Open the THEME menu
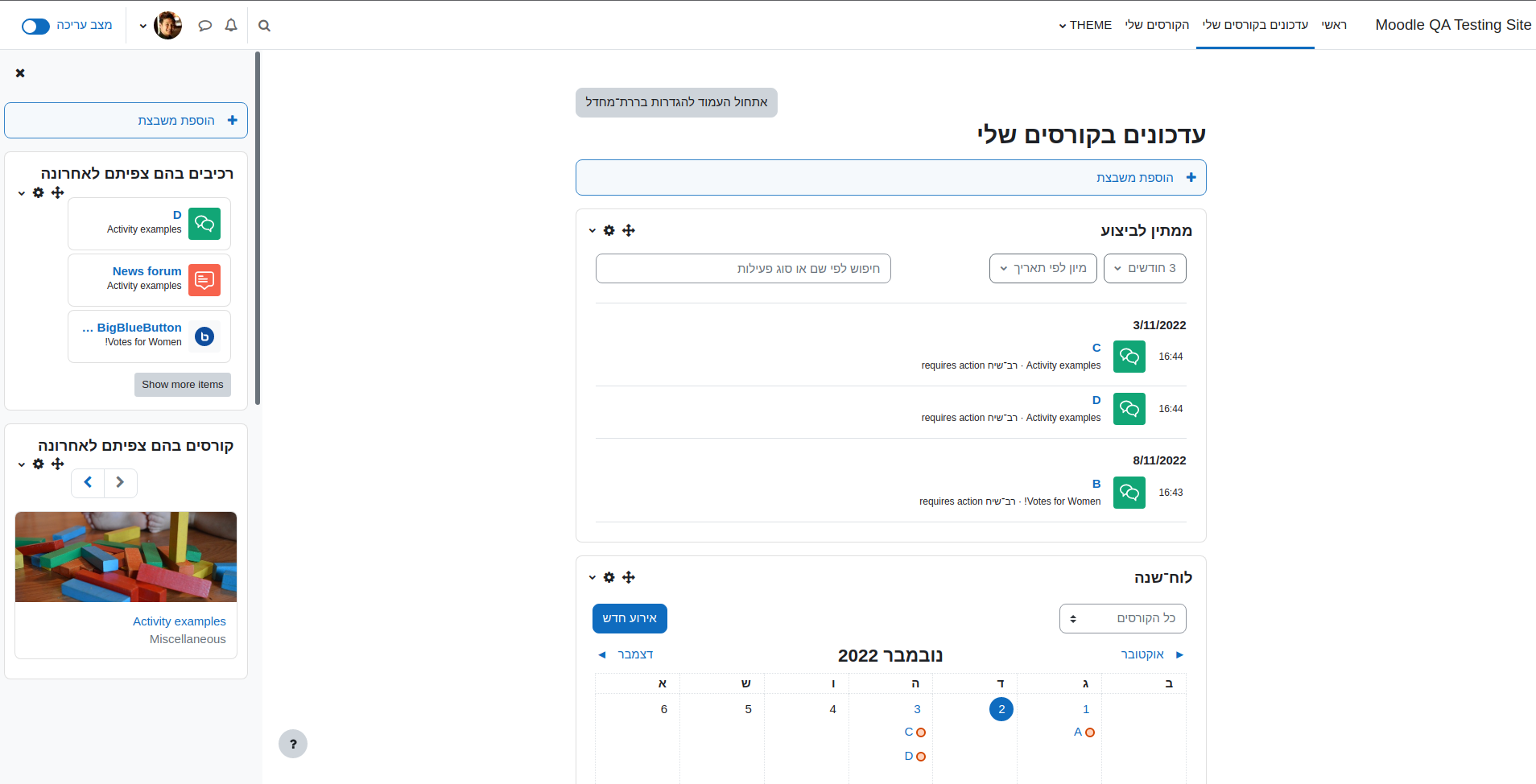1536x784 pixels. click(1085, 25)
